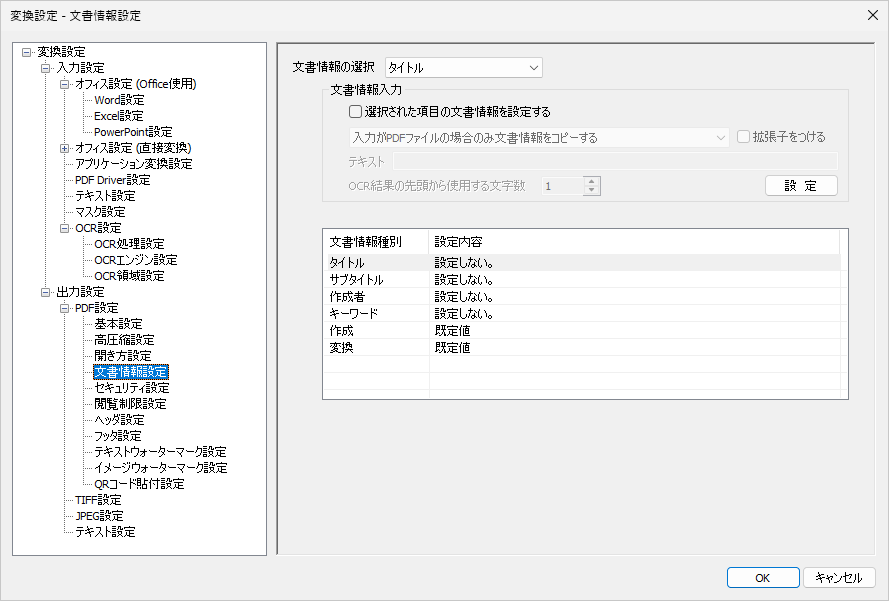Collapse the 入力設定 tree node
Viewport: 889px width, 601px height.
pos(45,68)
